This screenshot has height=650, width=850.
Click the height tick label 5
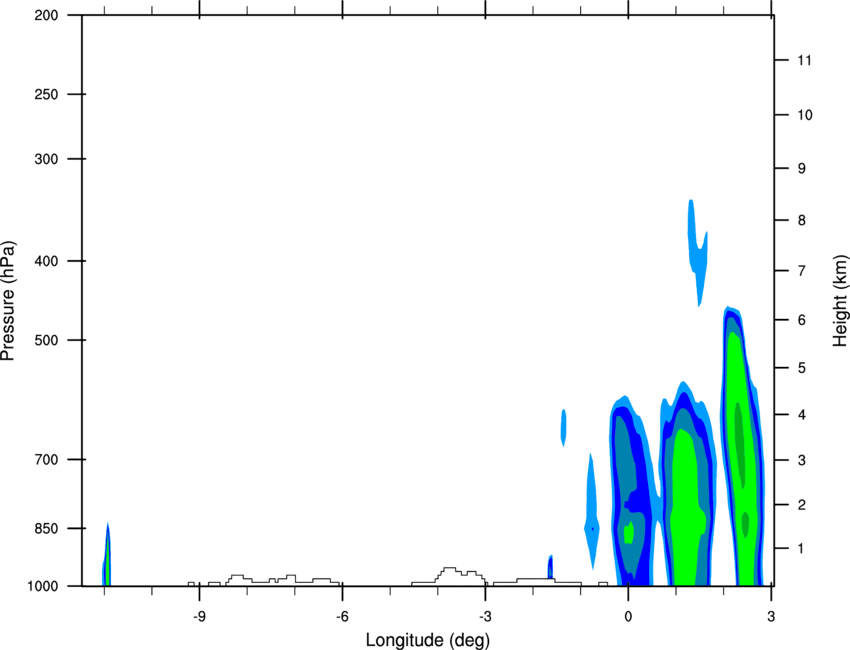801,368
